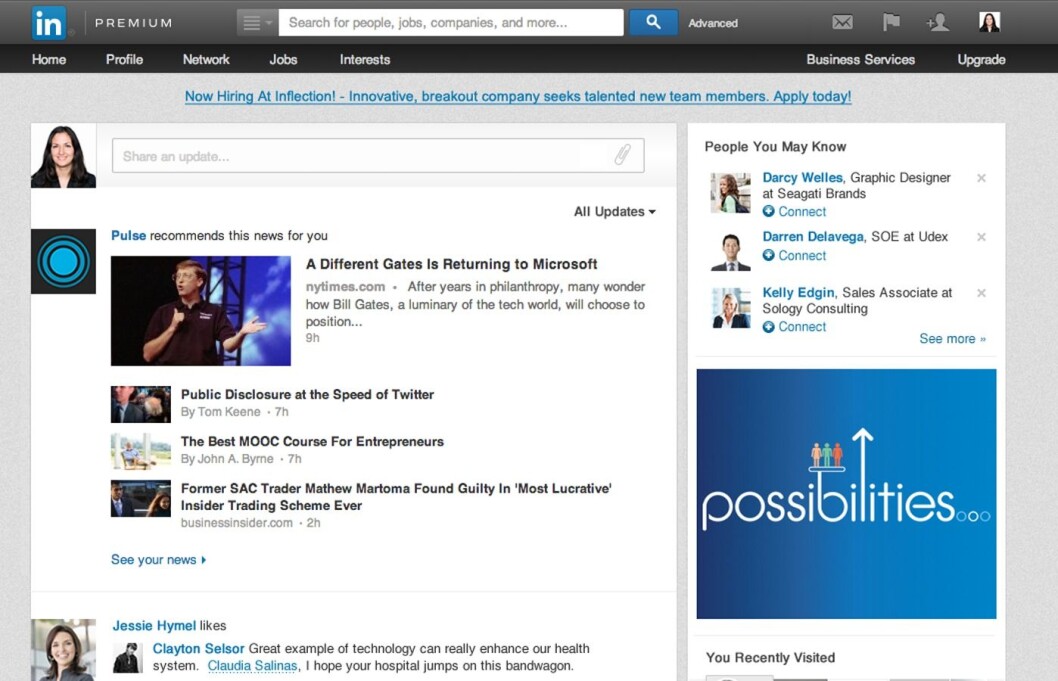This screenshot has height=681, width=1058.
Task: Open Public Disclosure at the Speed of Twitter
Action: coord(307,394)
